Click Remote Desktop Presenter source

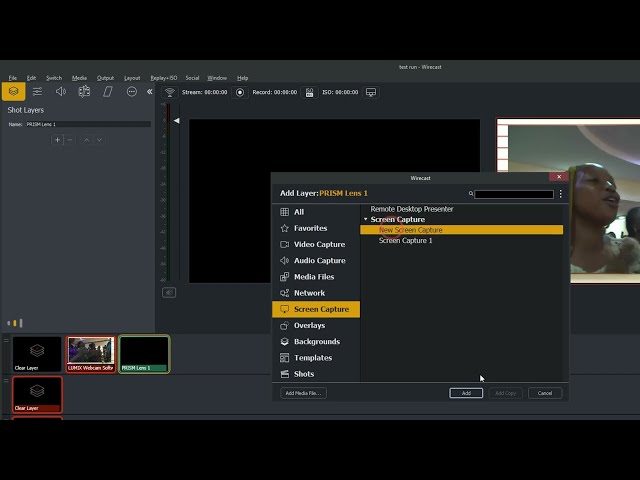click(412, 209)
